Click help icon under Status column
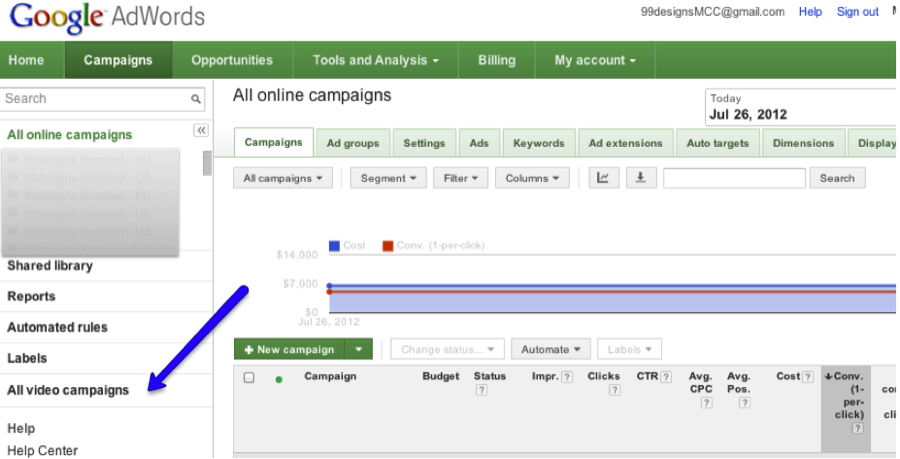900x459 pixels. click(x=481, y=390)
